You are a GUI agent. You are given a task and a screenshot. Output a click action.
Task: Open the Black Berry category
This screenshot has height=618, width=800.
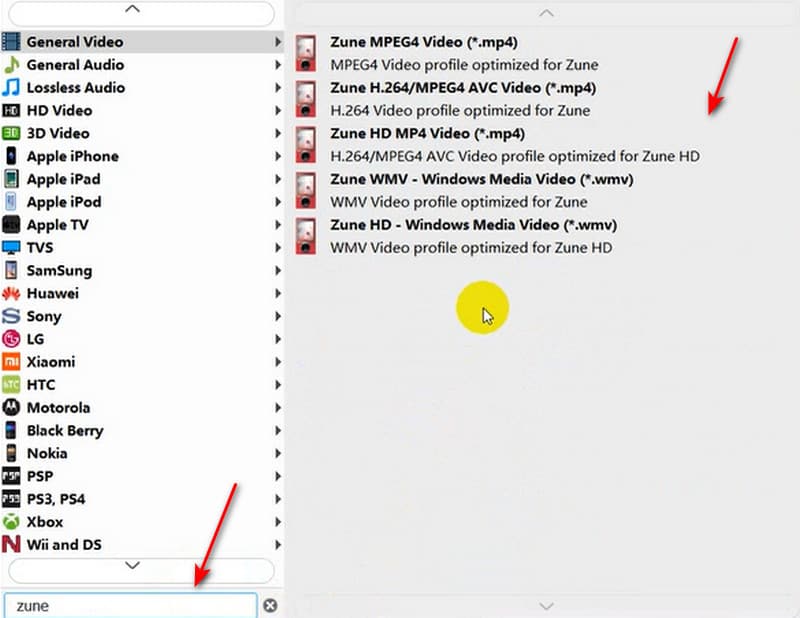pyautogui.click(x=142, y=430)
